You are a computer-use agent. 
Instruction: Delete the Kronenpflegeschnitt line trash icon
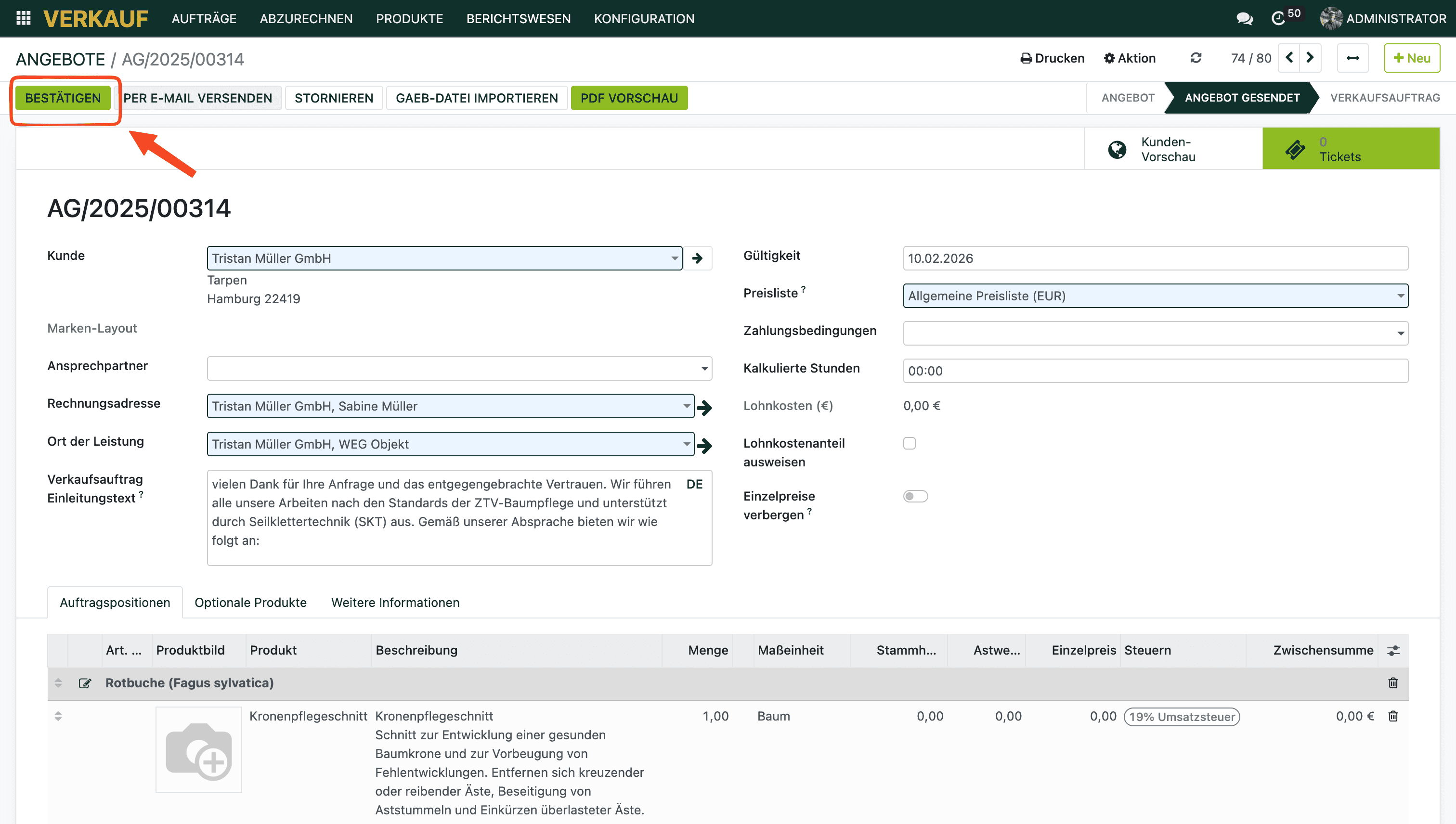pos(1393,717)
